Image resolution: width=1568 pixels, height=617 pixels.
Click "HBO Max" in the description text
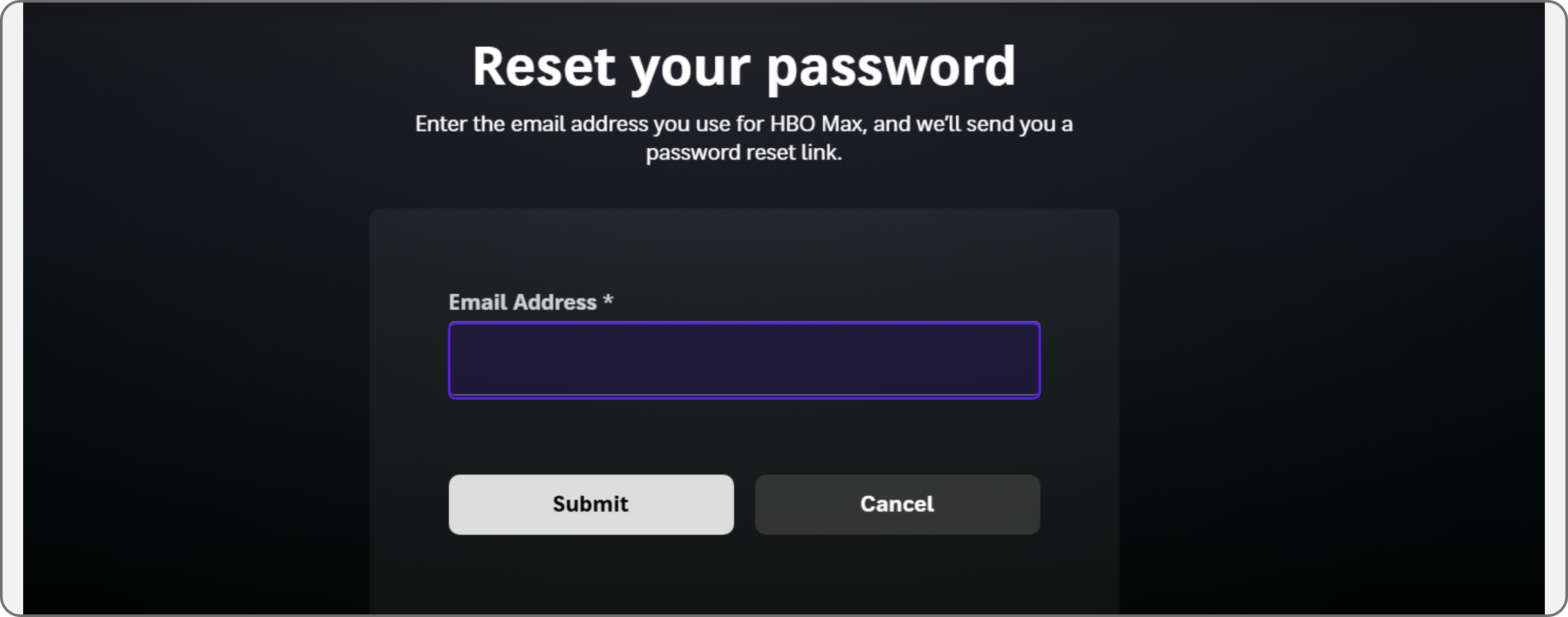(x=816, y=124)
